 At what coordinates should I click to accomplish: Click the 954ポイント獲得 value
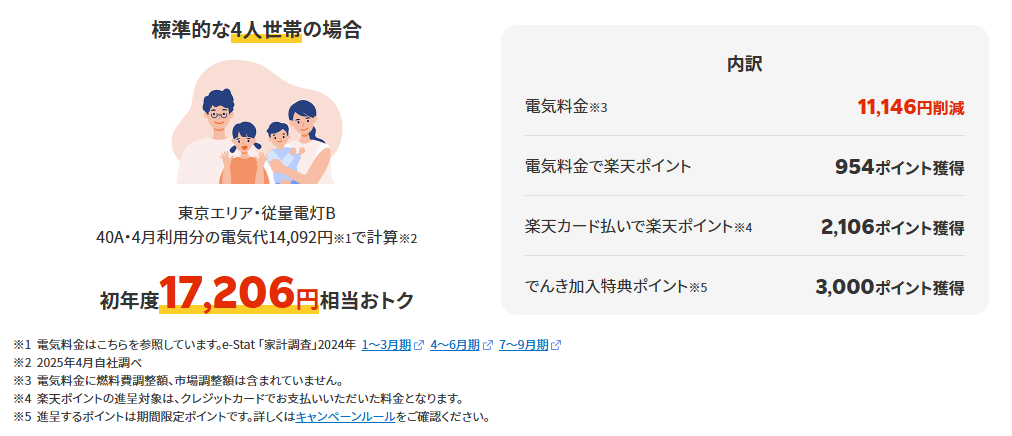[x=900, y=168]
